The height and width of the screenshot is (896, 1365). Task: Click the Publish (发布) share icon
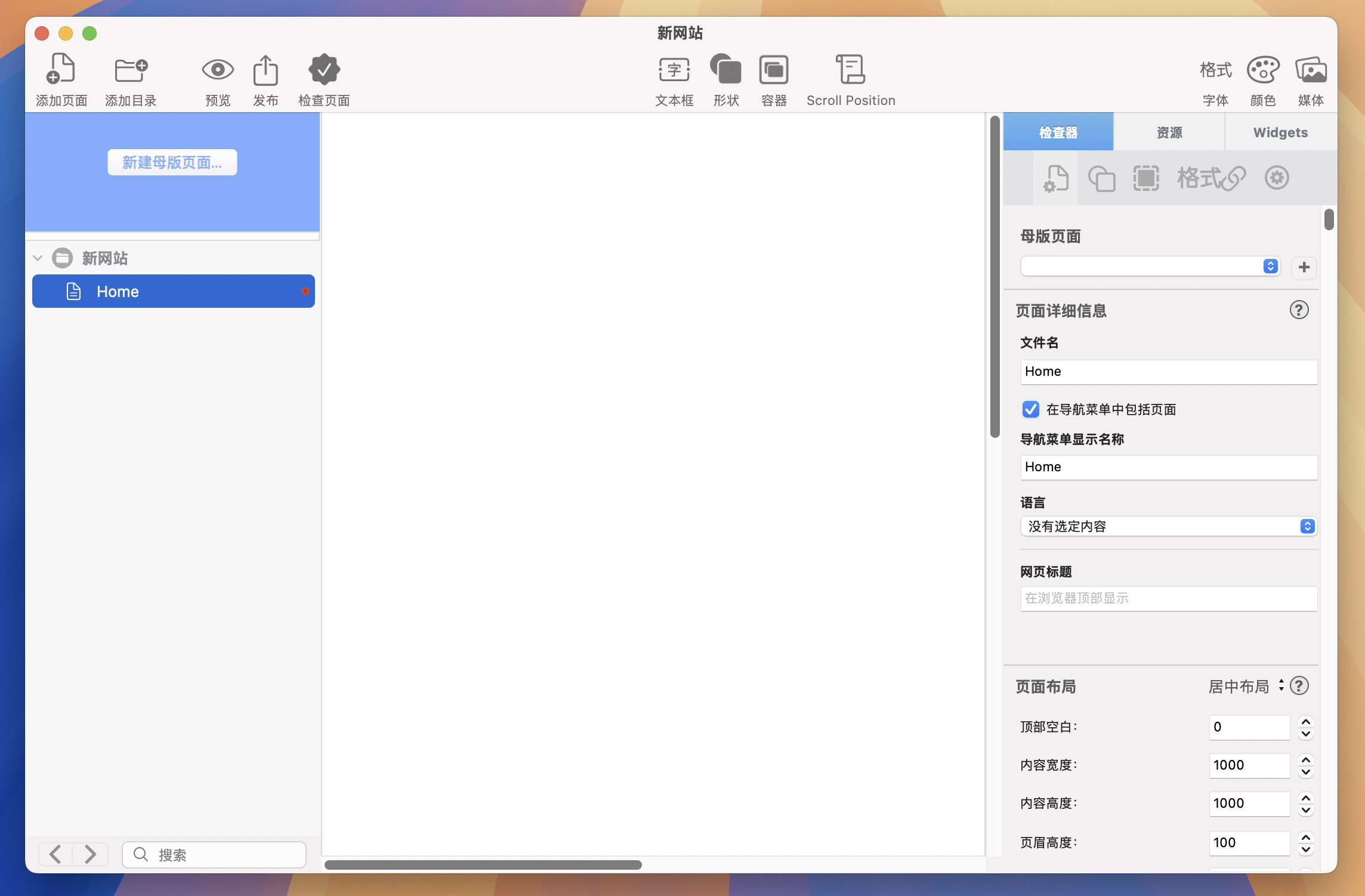[x=265, y=70]
